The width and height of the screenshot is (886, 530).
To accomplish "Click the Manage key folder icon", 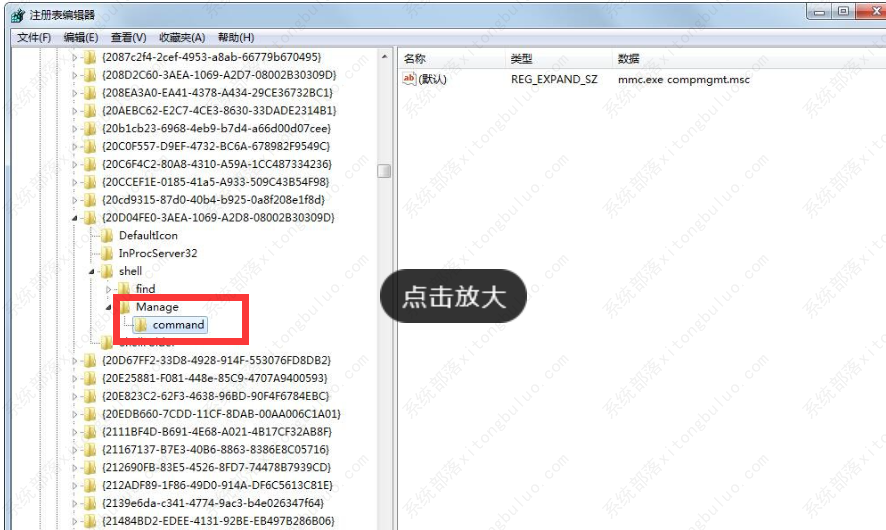I will (x=124, y=307).
